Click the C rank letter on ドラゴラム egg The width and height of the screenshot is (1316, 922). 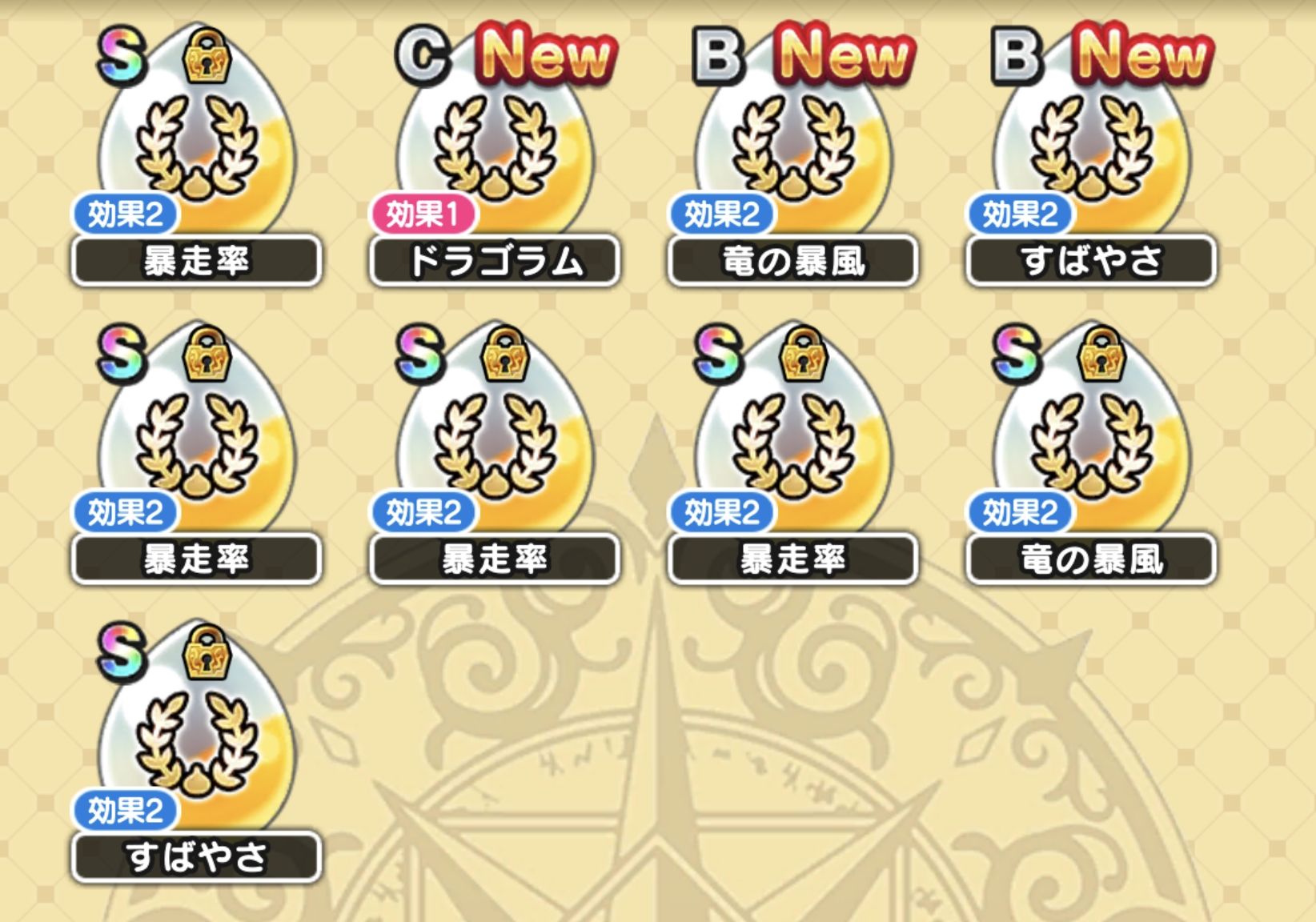click(424, 56)
